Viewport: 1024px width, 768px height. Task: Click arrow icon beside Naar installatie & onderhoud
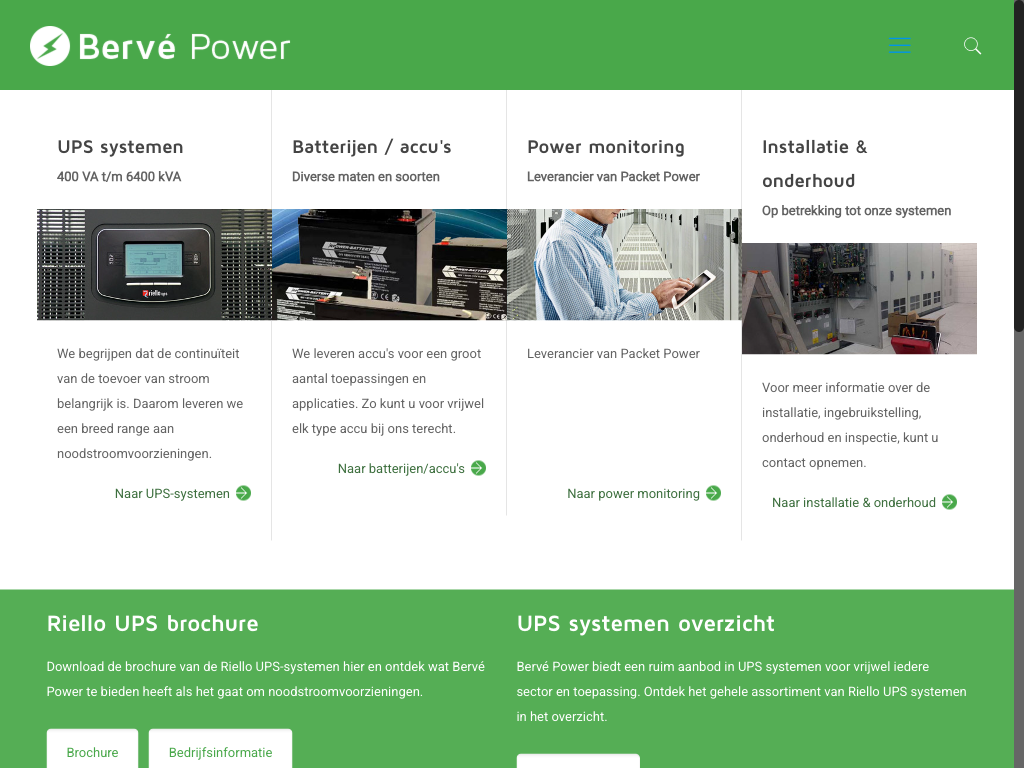(949, 502)
